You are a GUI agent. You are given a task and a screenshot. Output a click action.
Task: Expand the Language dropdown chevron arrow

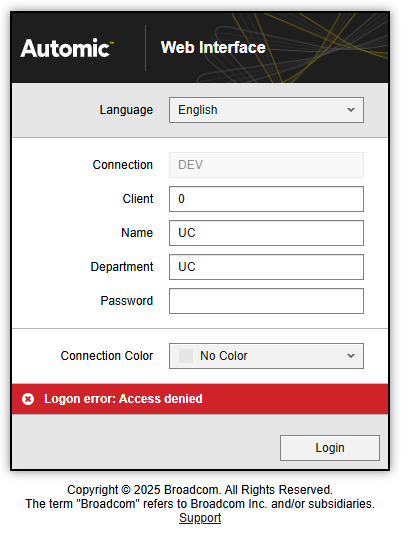(x=351, y=110)
